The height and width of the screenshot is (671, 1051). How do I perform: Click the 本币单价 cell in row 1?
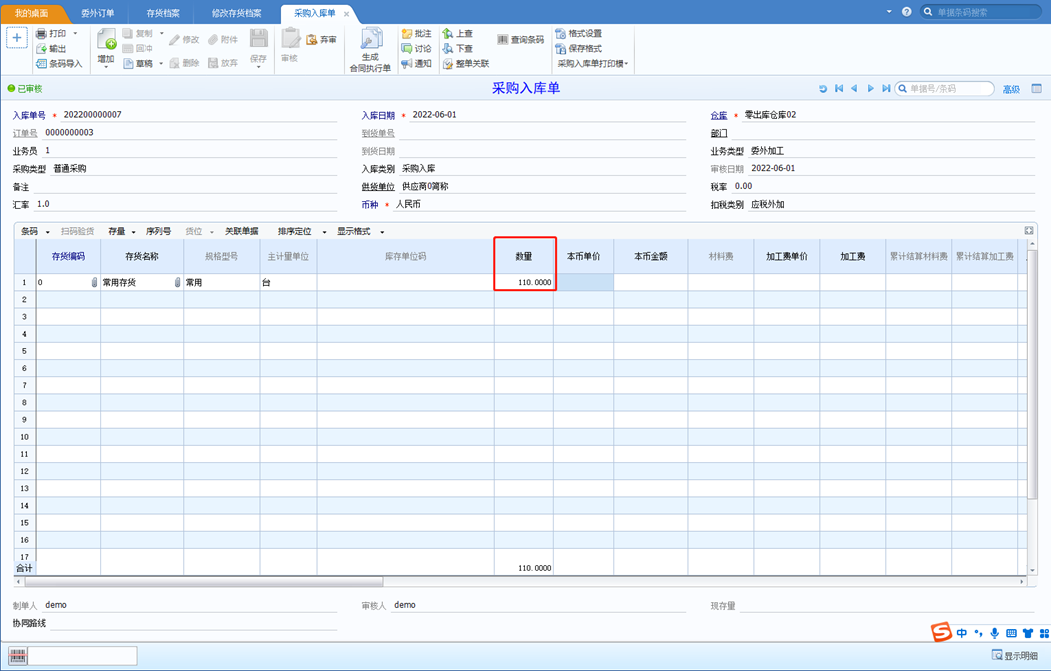[x=583, y=282]
